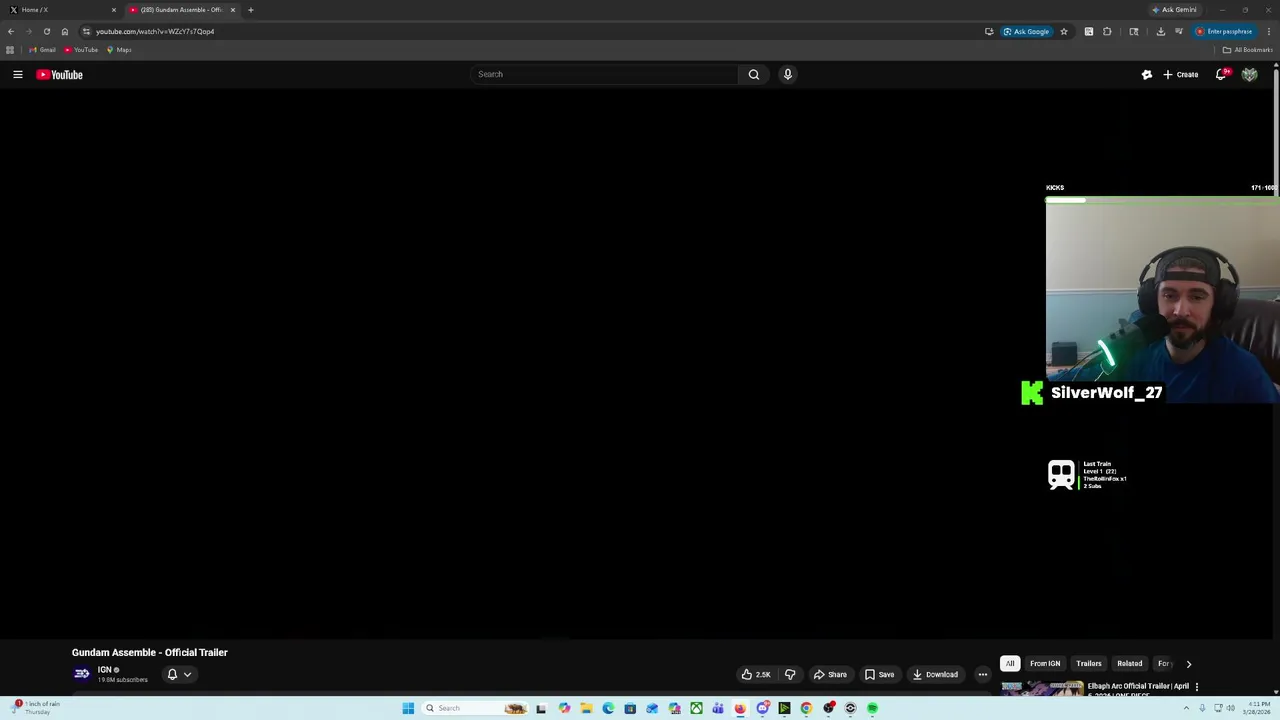This screenshot has width=1280, height=720.
Task: Select the All filter chip
Action: coord(1010,664)
